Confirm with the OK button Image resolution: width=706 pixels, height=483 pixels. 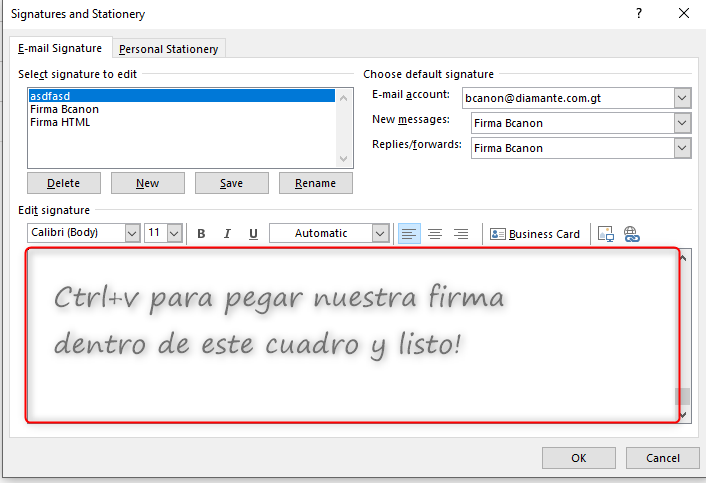tap(579, 458)
